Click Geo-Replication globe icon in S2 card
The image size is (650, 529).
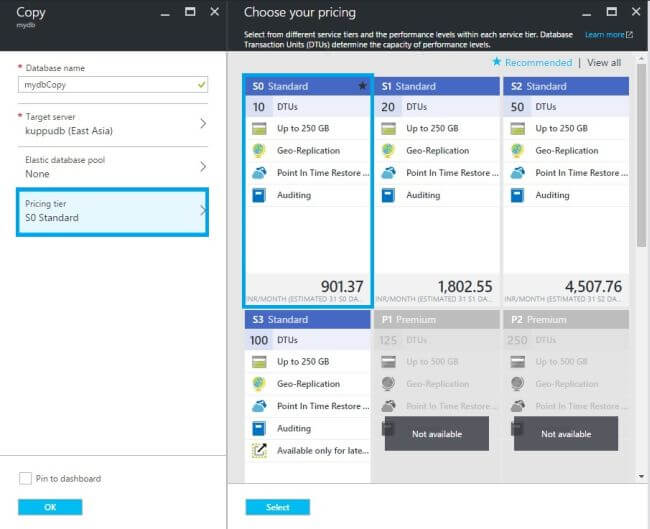click(517, 151)
